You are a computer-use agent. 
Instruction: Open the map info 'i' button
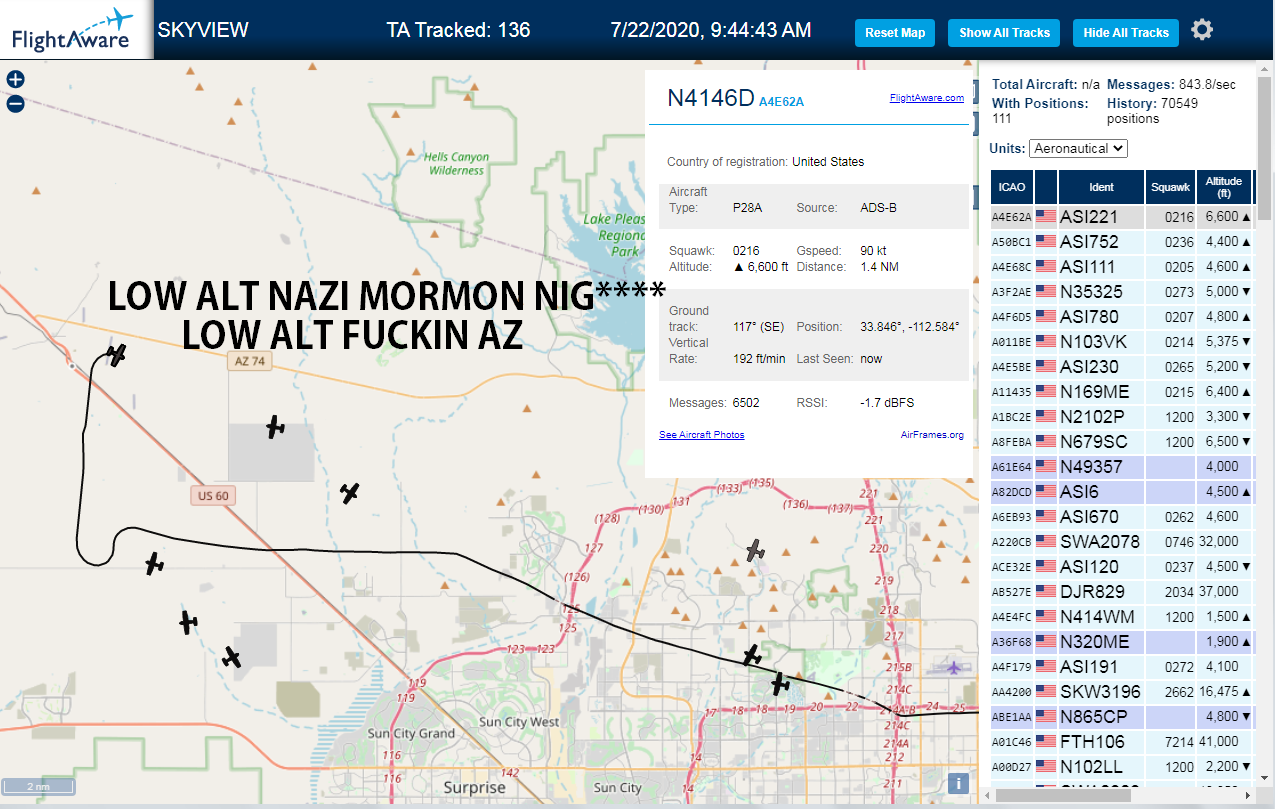958,784
